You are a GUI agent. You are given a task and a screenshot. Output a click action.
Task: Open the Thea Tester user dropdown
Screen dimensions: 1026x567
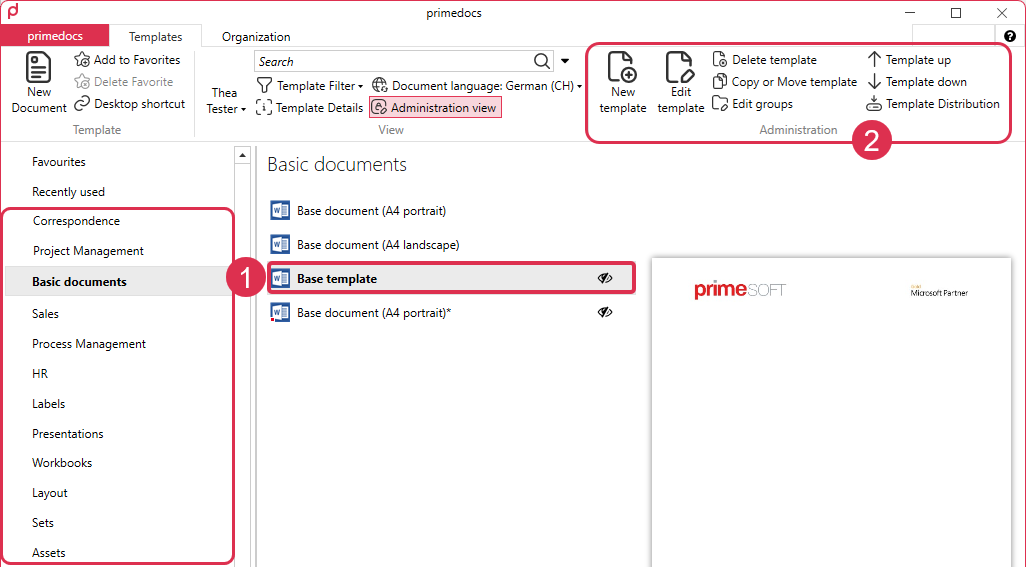point(226,101)
